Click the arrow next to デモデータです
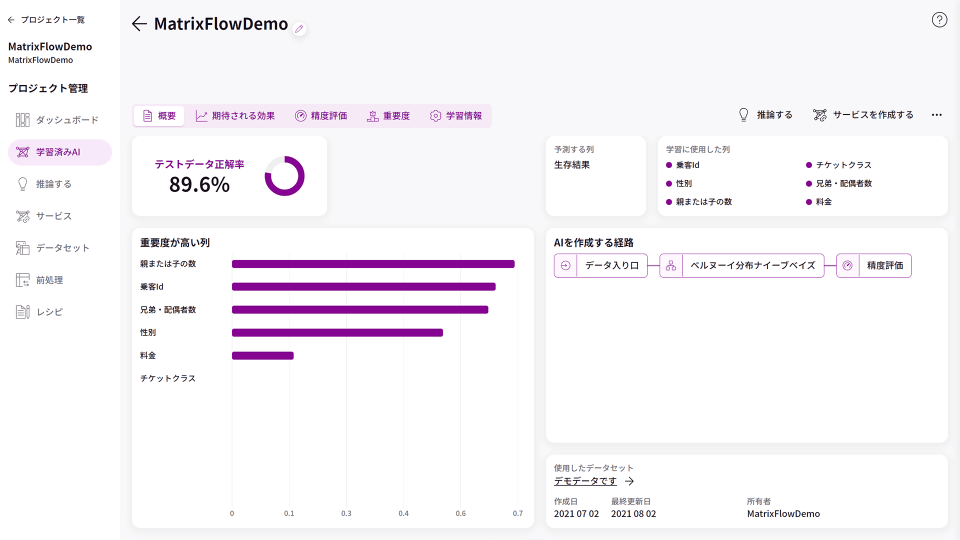 click(629, 481)
